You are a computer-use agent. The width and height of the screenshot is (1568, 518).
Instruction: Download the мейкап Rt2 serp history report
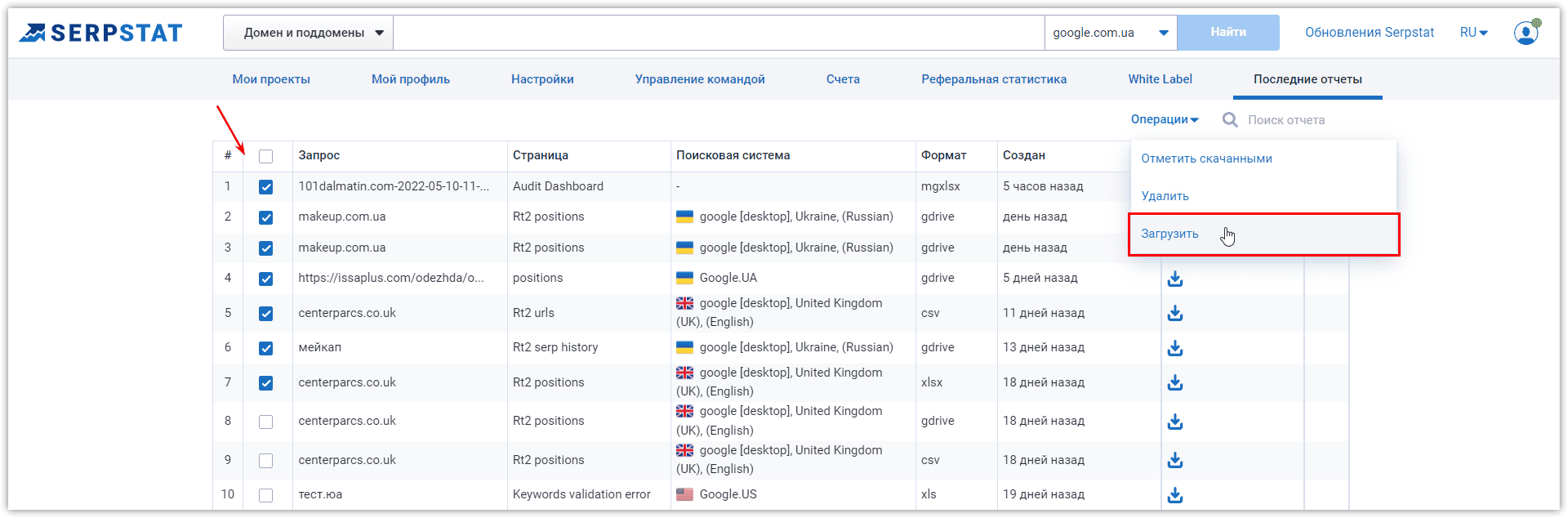[x=1175, y=349]
